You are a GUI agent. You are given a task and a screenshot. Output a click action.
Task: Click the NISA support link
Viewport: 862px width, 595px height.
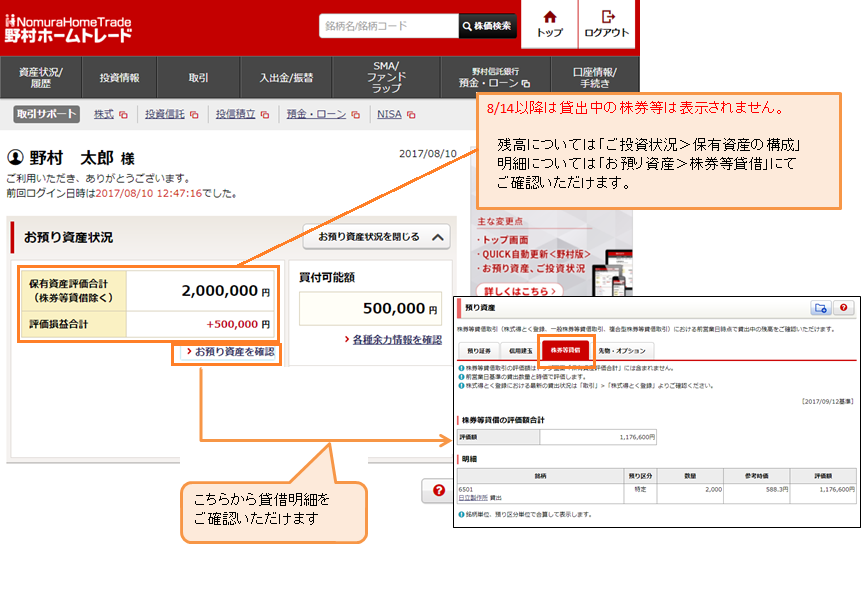pos(389,114)
